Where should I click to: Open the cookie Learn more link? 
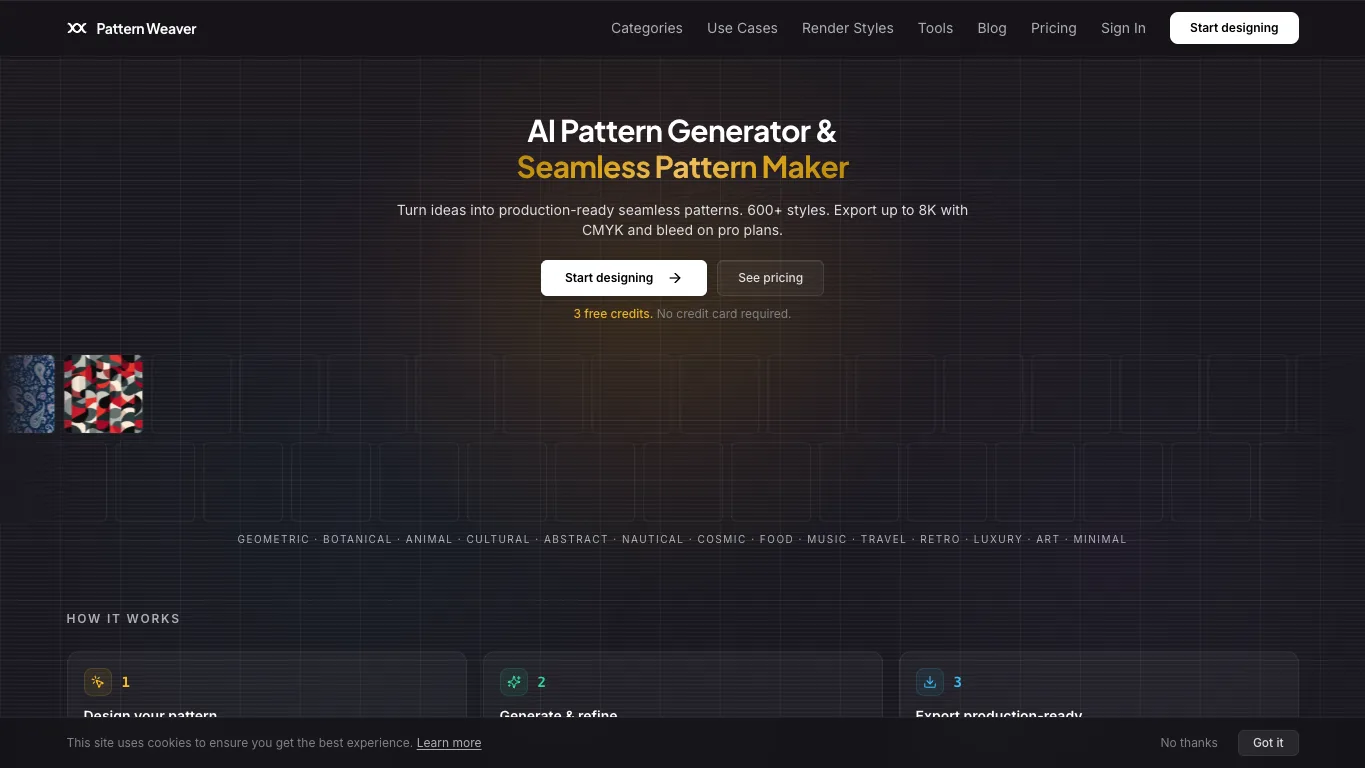449,743
